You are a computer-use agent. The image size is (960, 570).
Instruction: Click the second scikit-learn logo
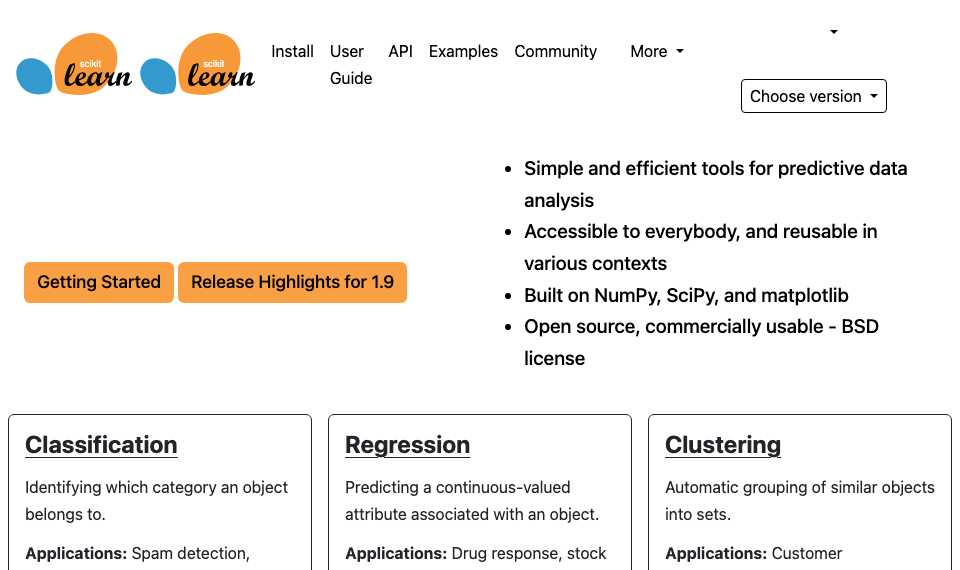tap(197, 64)
